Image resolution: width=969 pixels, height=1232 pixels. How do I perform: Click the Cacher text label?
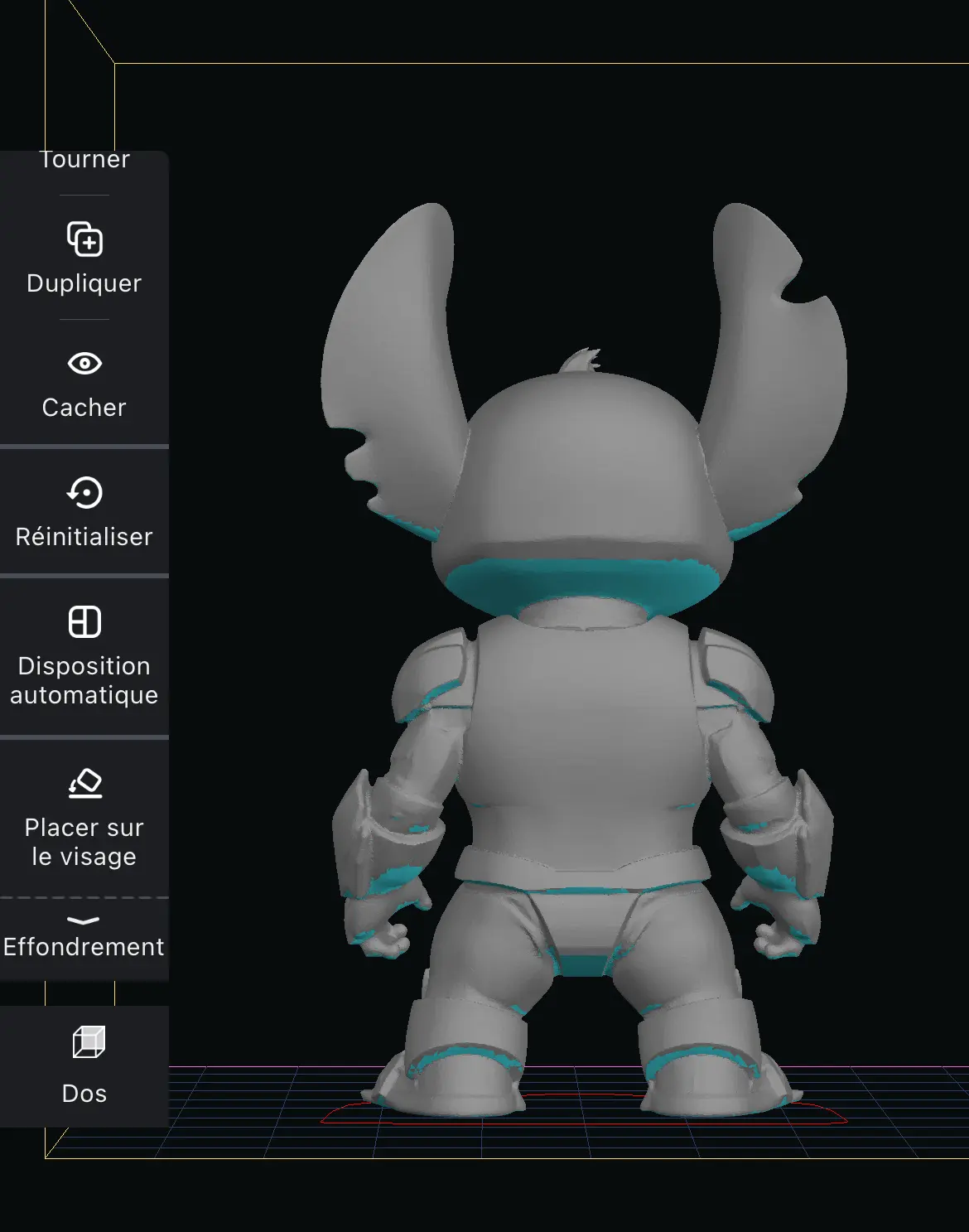coord(84,408)
